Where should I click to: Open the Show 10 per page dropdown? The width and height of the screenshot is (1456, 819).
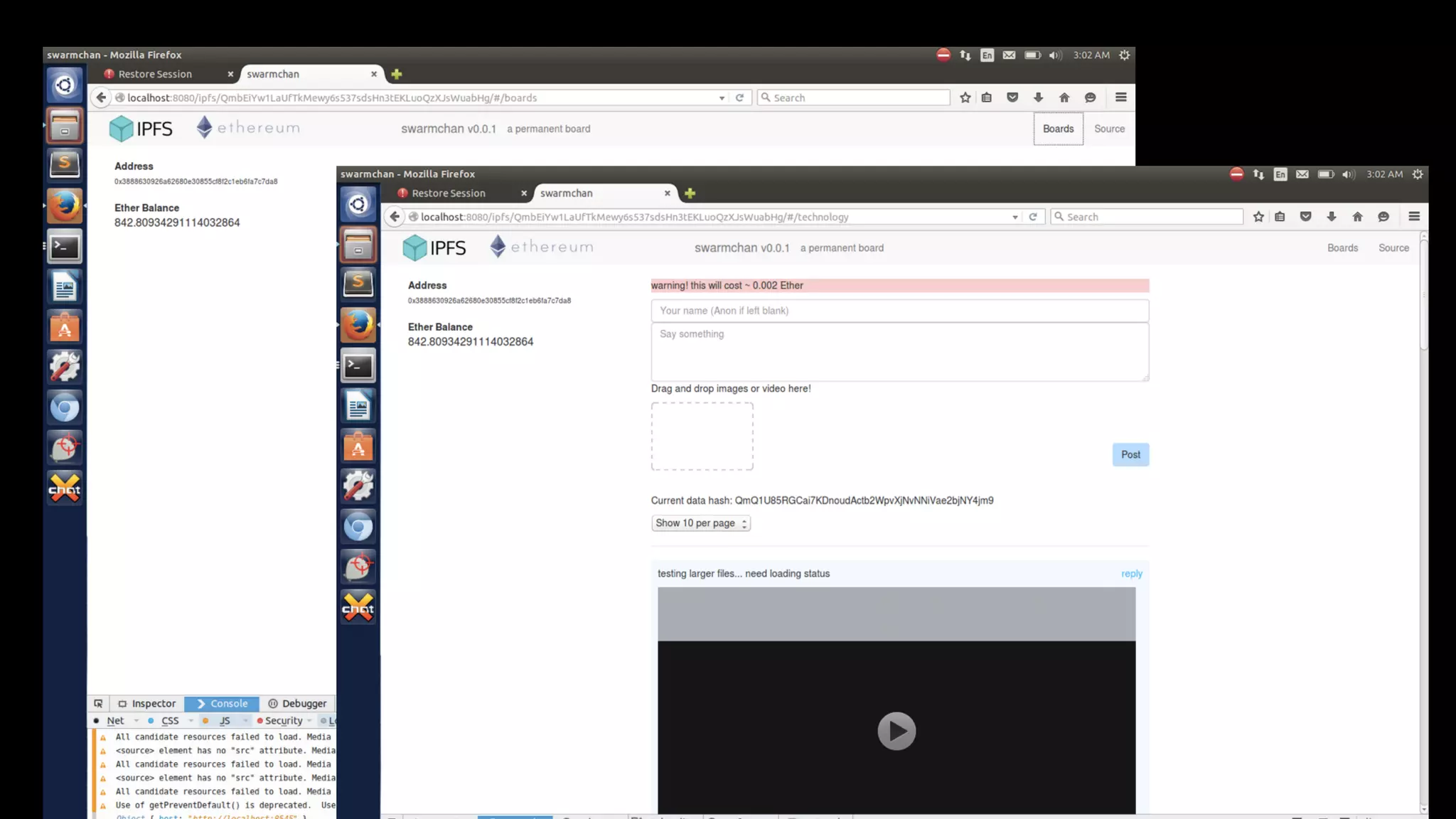700,523
